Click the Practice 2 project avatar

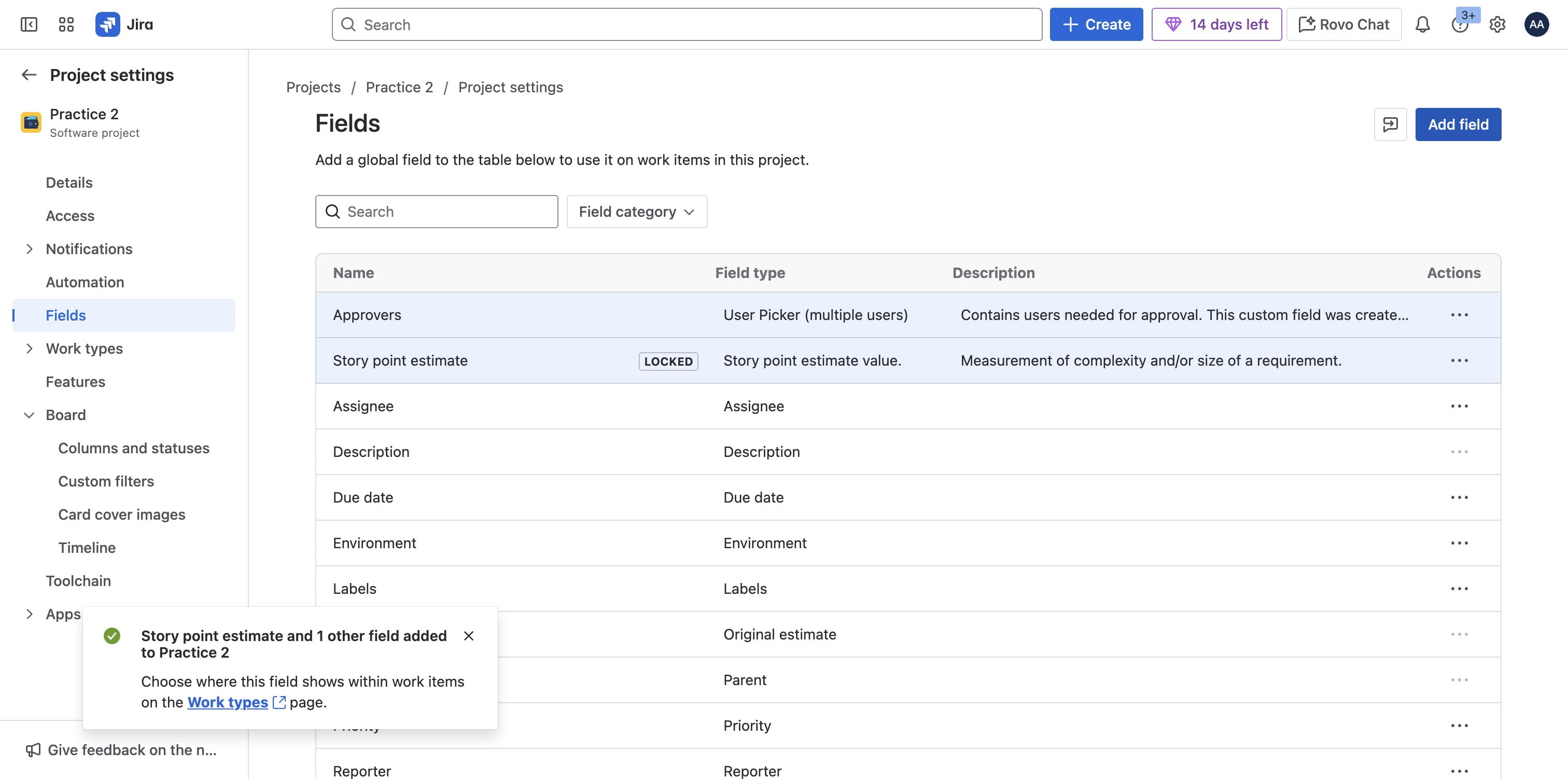(x=31, y=122)
